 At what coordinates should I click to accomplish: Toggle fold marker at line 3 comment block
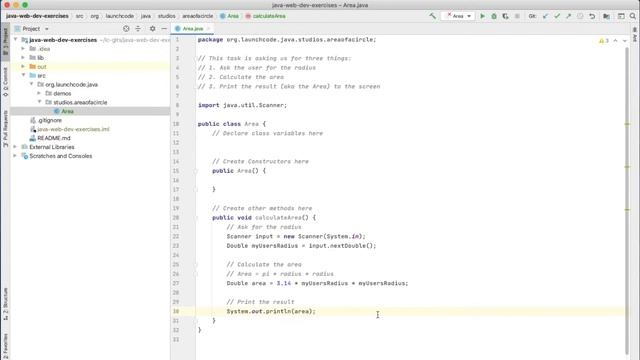click(196, 58)
